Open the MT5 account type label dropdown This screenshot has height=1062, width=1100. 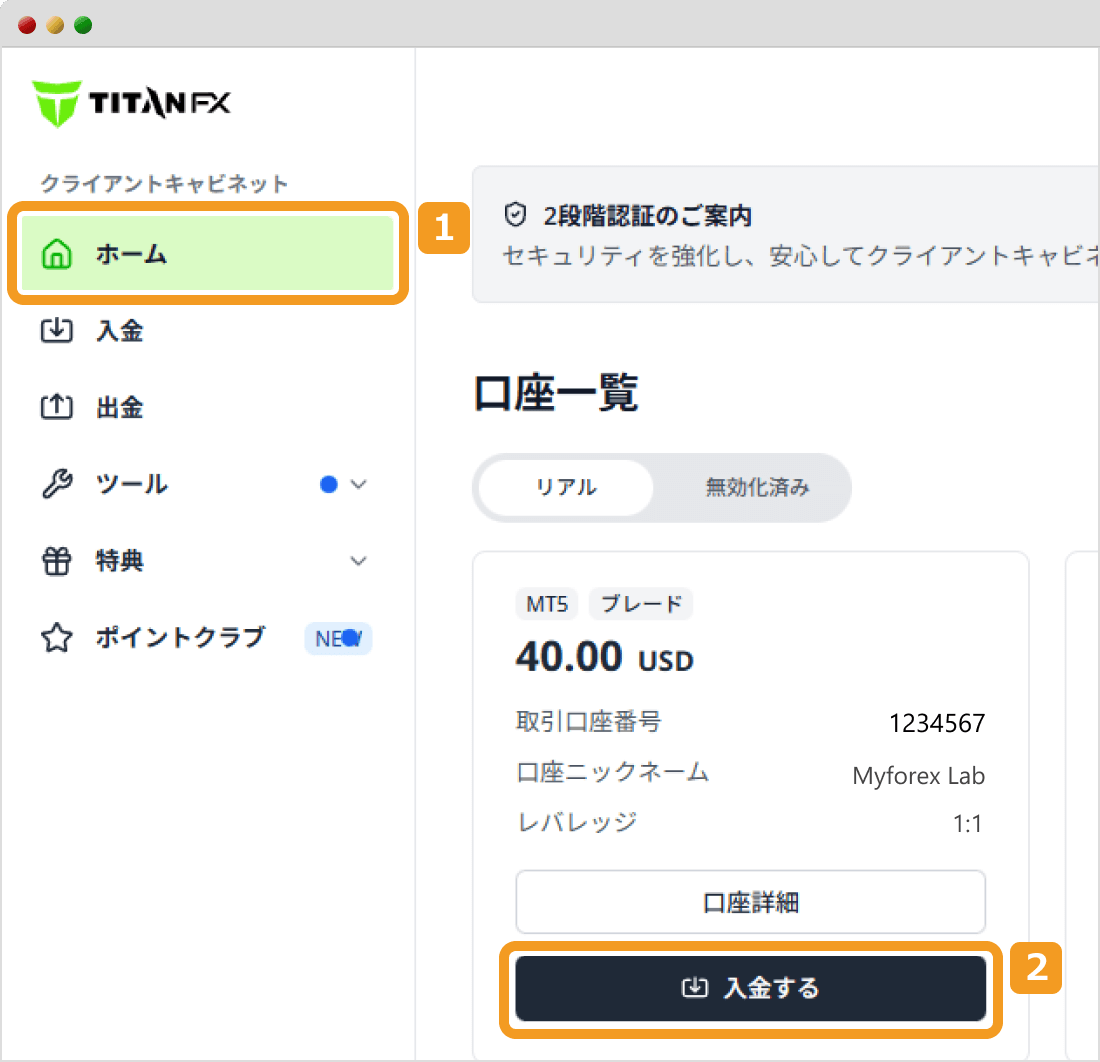(x=546, y=604)
